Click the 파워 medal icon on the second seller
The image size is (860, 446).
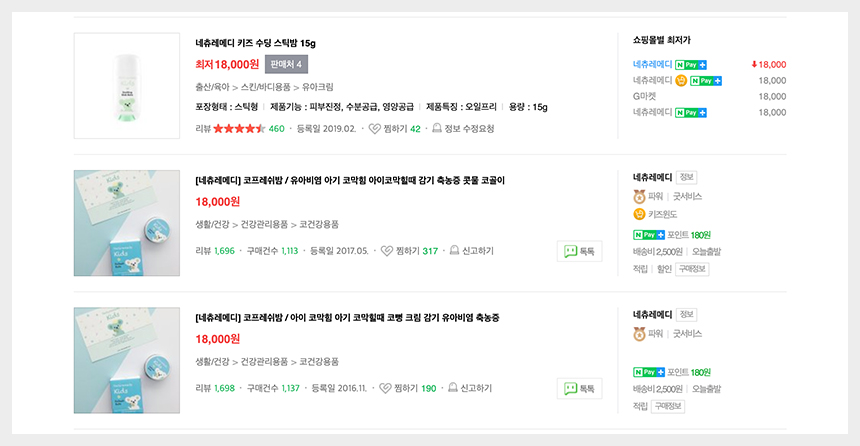[x=639, y=196]
